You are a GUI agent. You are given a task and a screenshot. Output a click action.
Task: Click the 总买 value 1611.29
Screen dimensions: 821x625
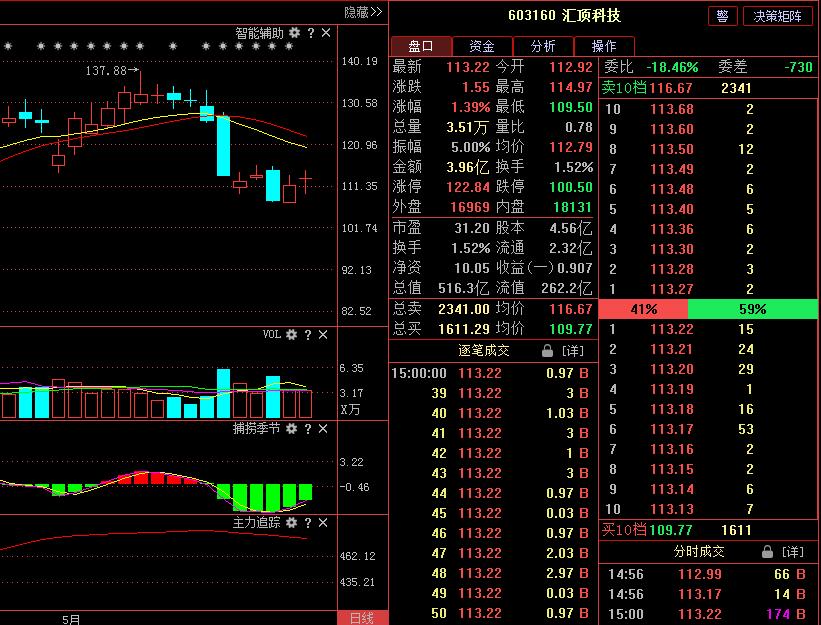[x=463, y=329]
